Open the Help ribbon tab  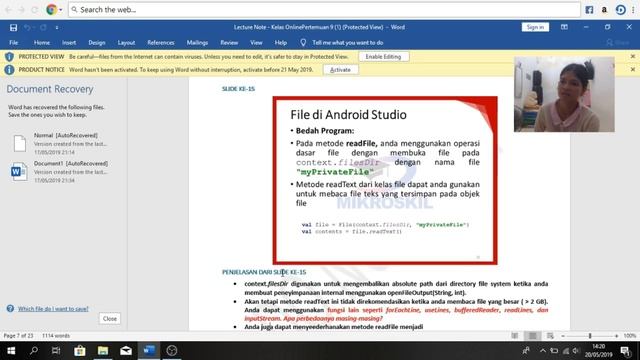pyautogui.click(x=280, y=42)
